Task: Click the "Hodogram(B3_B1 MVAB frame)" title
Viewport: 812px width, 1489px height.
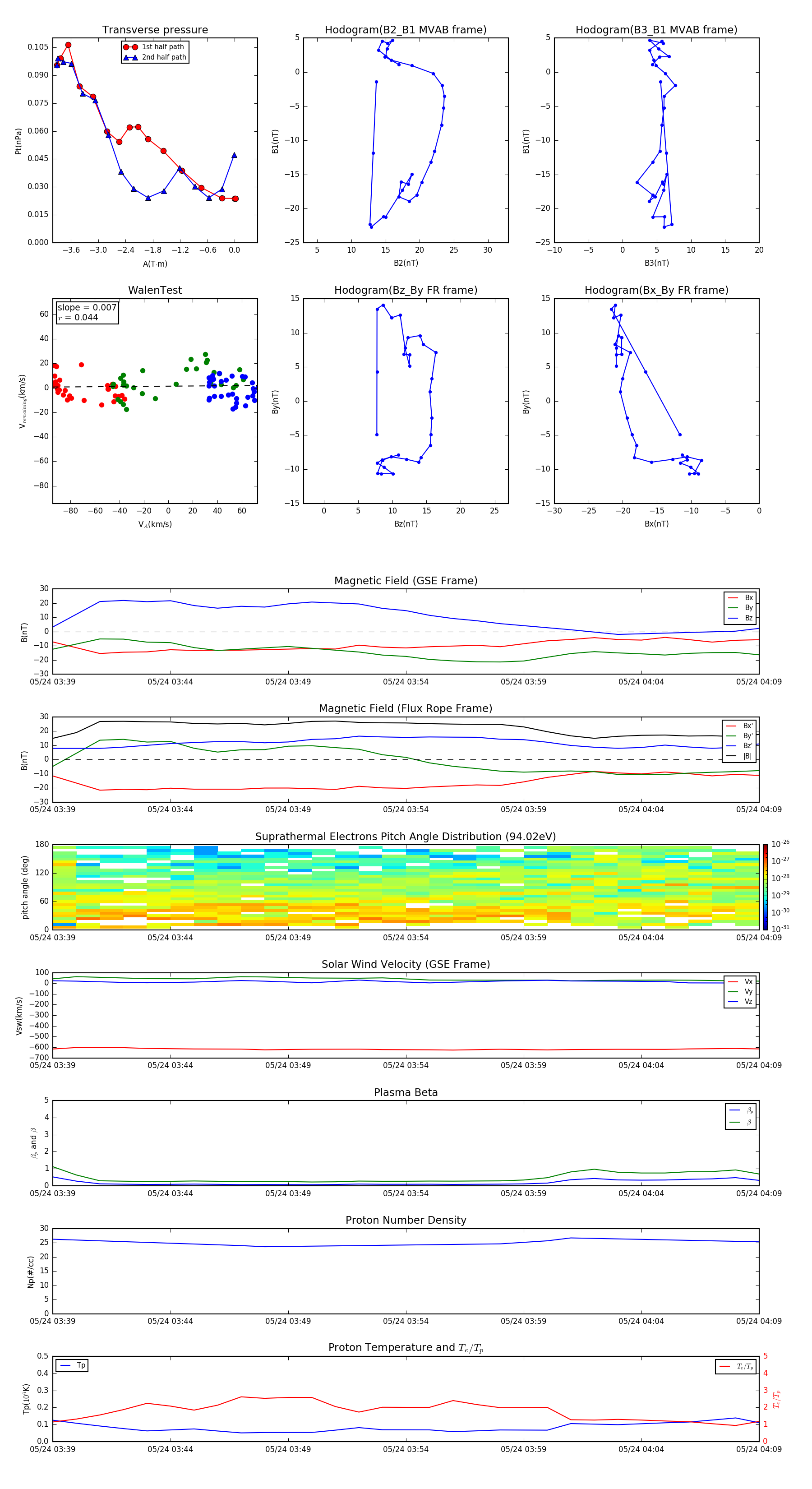Action: [x=656, y=30]
